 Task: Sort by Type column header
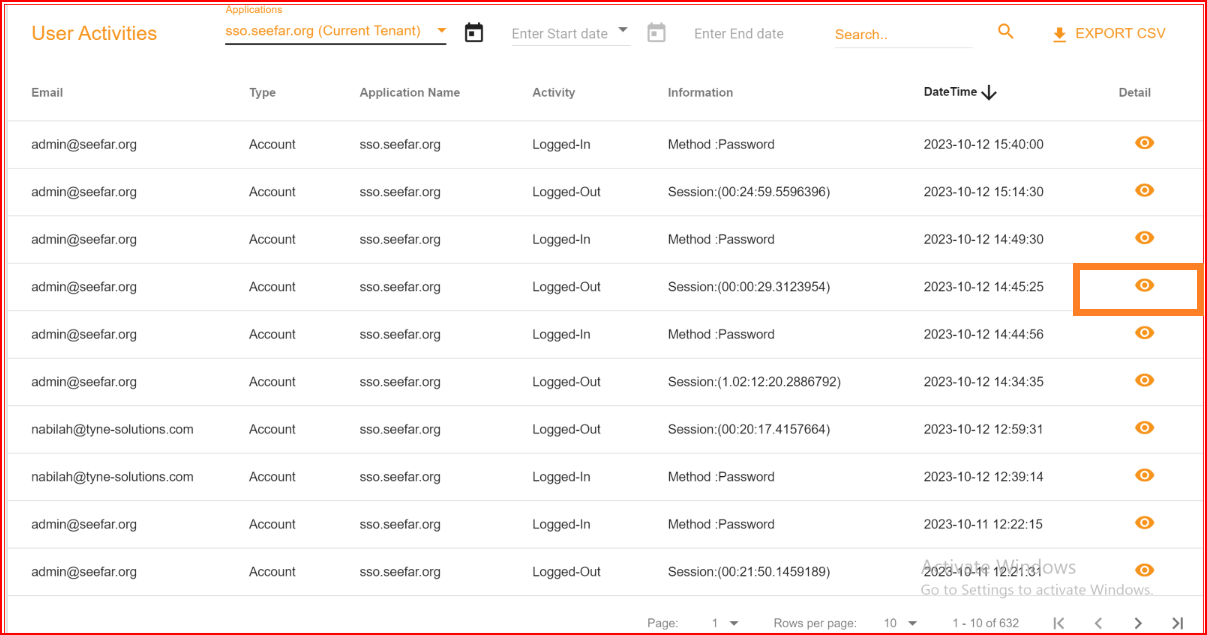coord(262,92)
